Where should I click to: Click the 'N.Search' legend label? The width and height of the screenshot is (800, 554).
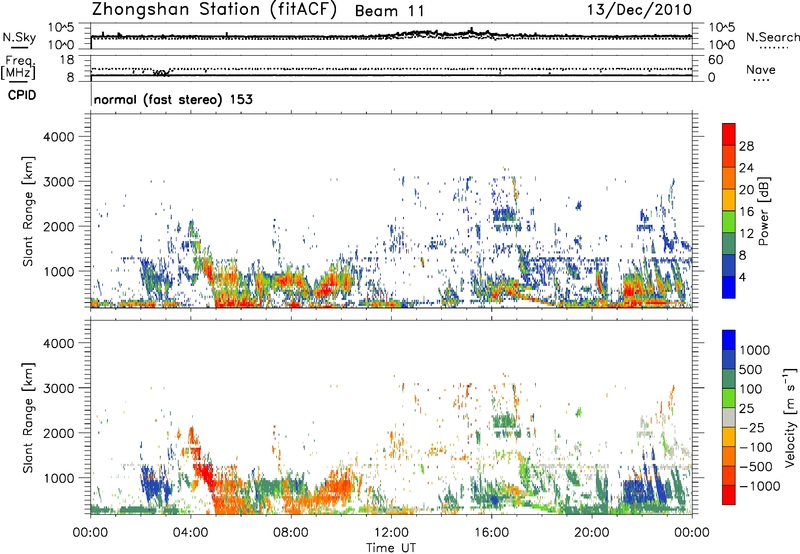click(772, 37)
